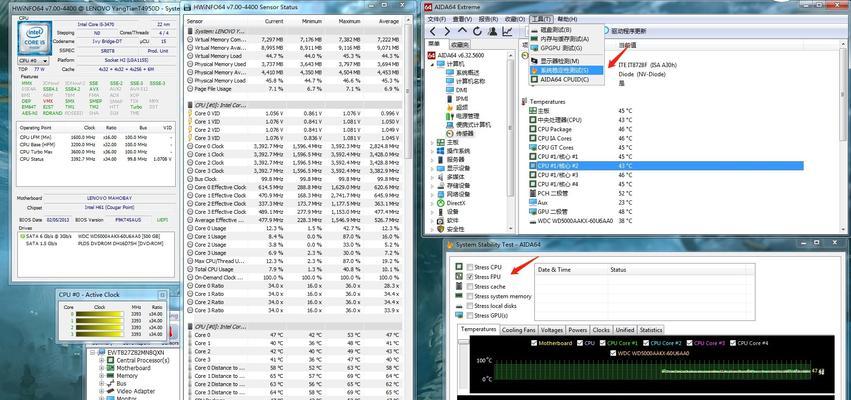Enable the Stress system memory checkbox
Image resolution: width=851 pixels, height=400 pixels.
pyautogui.click(x=470, y=296)
